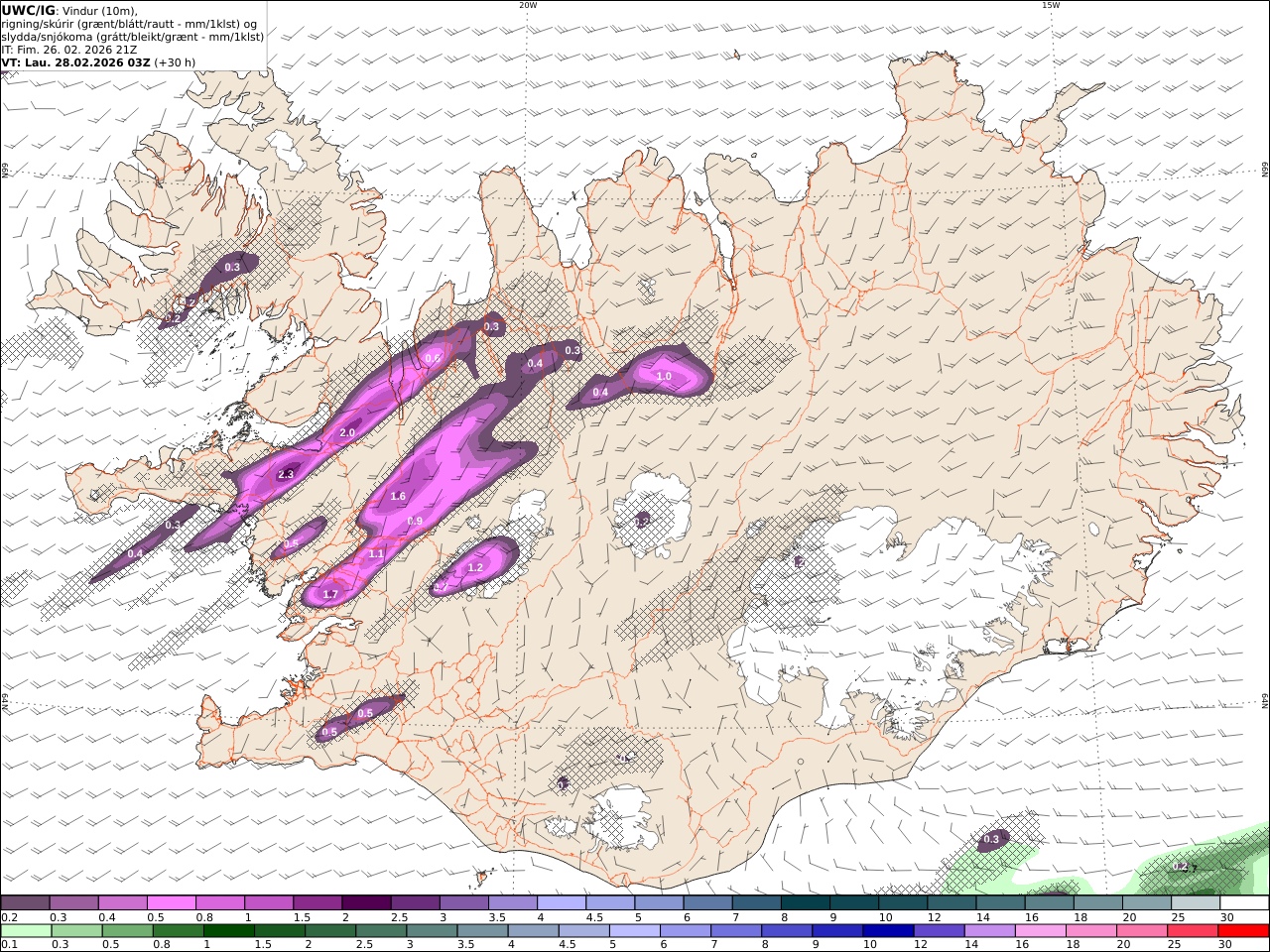The height and width of the screenshot is (952, 1270).
Task: Click the UWC/IG title text
Action: pos(29,10)
